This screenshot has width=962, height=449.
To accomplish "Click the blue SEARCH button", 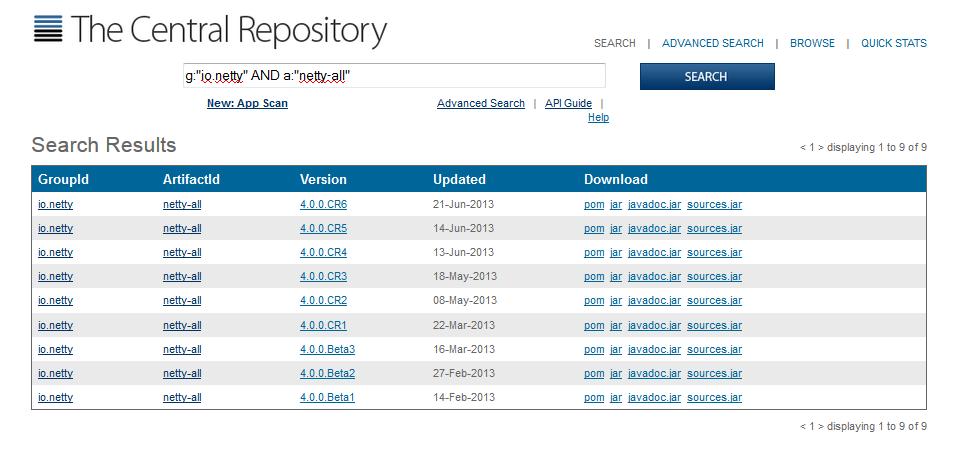I will (706, 77).
